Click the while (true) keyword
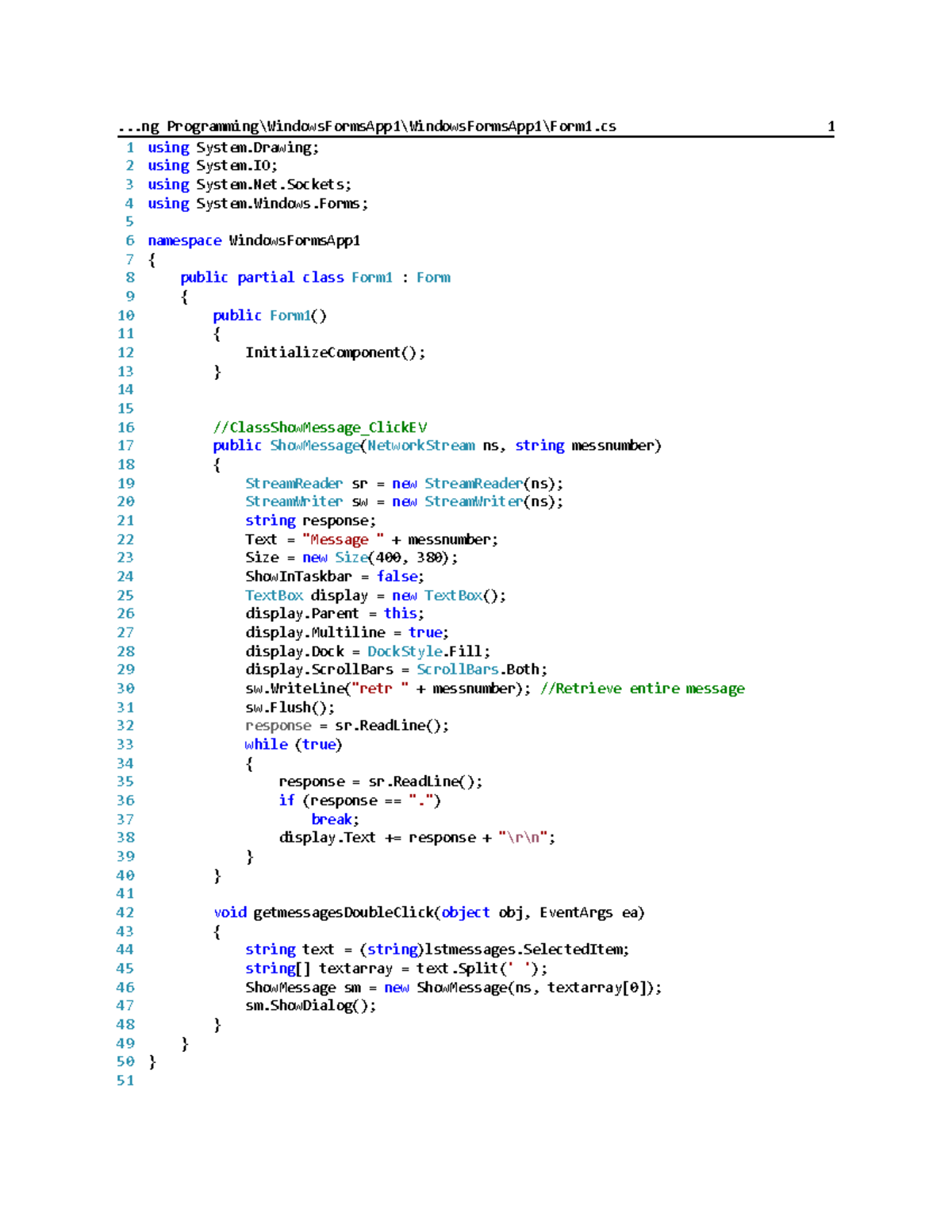 point(294,745)
